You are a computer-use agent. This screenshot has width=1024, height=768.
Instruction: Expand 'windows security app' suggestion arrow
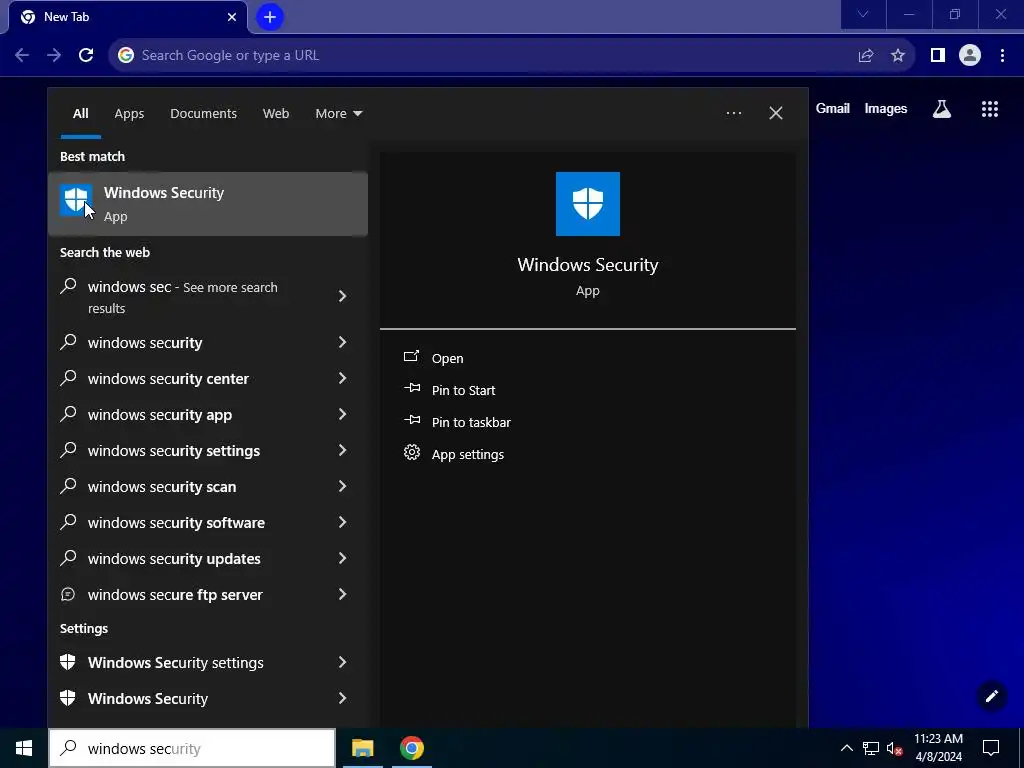point(343,414)
